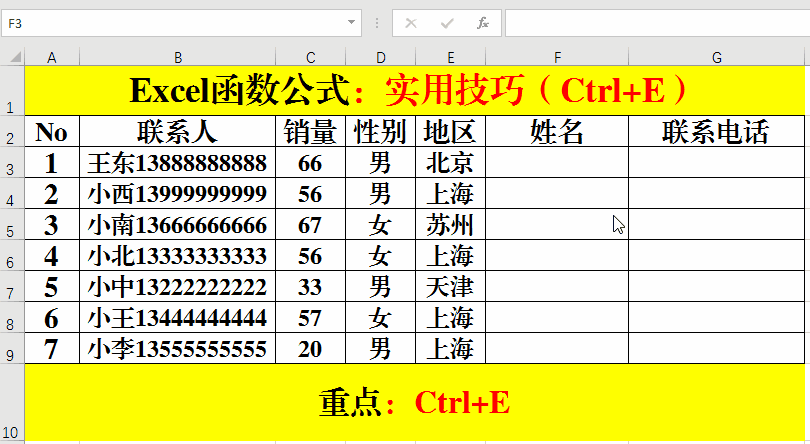This screenshot has height=444, width=810.
Task: Open the Insert Function fx icon
Action: 482,23
